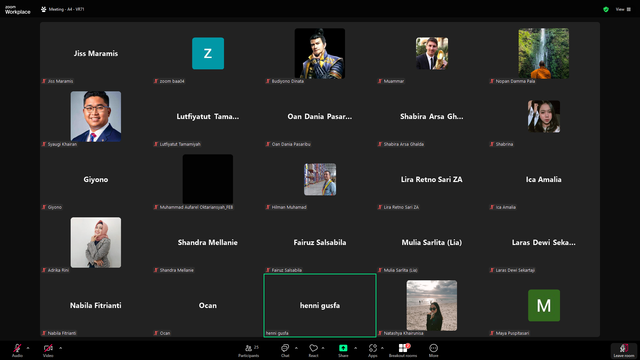
Task: Expand the audio options caret
Action: (x=28, y=348)
